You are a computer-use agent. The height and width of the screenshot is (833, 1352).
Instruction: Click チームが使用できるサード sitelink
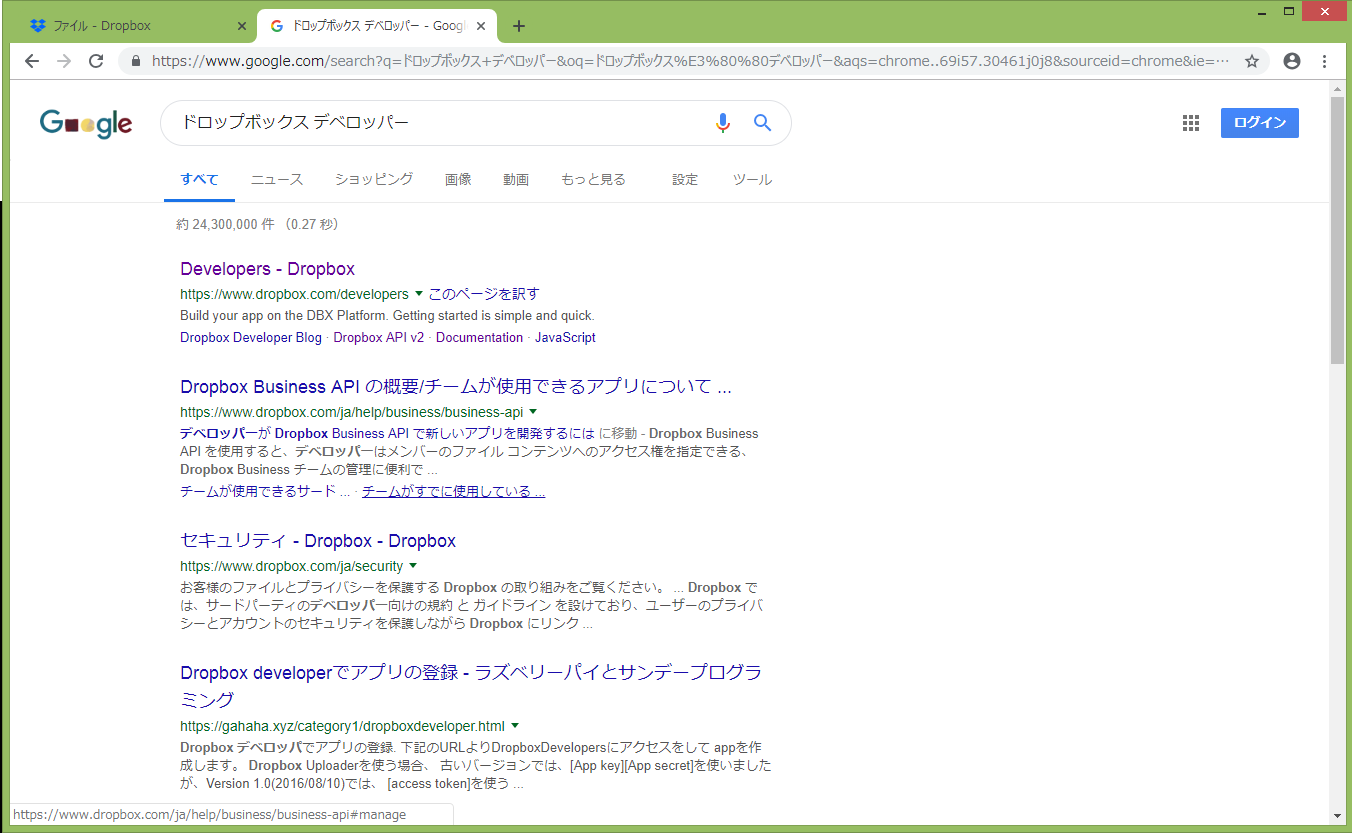pos(265,492)
